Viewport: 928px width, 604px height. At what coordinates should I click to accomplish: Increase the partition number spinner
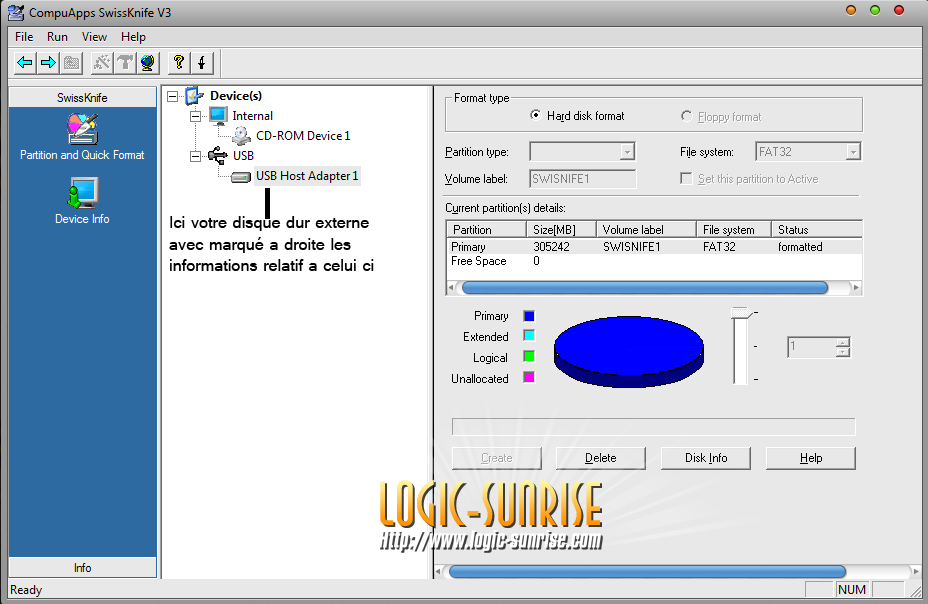click(x=843, y=342)
